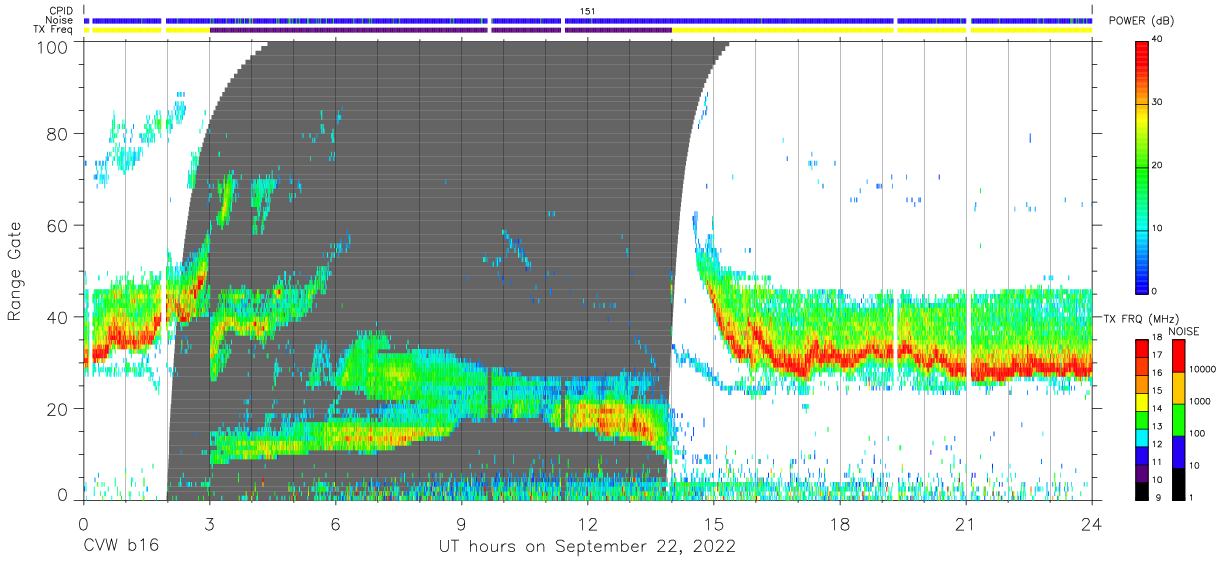This screenshot has height=567, width=1228.
Task: Click the 'POWER (dB)' title
Action: 1140,21
